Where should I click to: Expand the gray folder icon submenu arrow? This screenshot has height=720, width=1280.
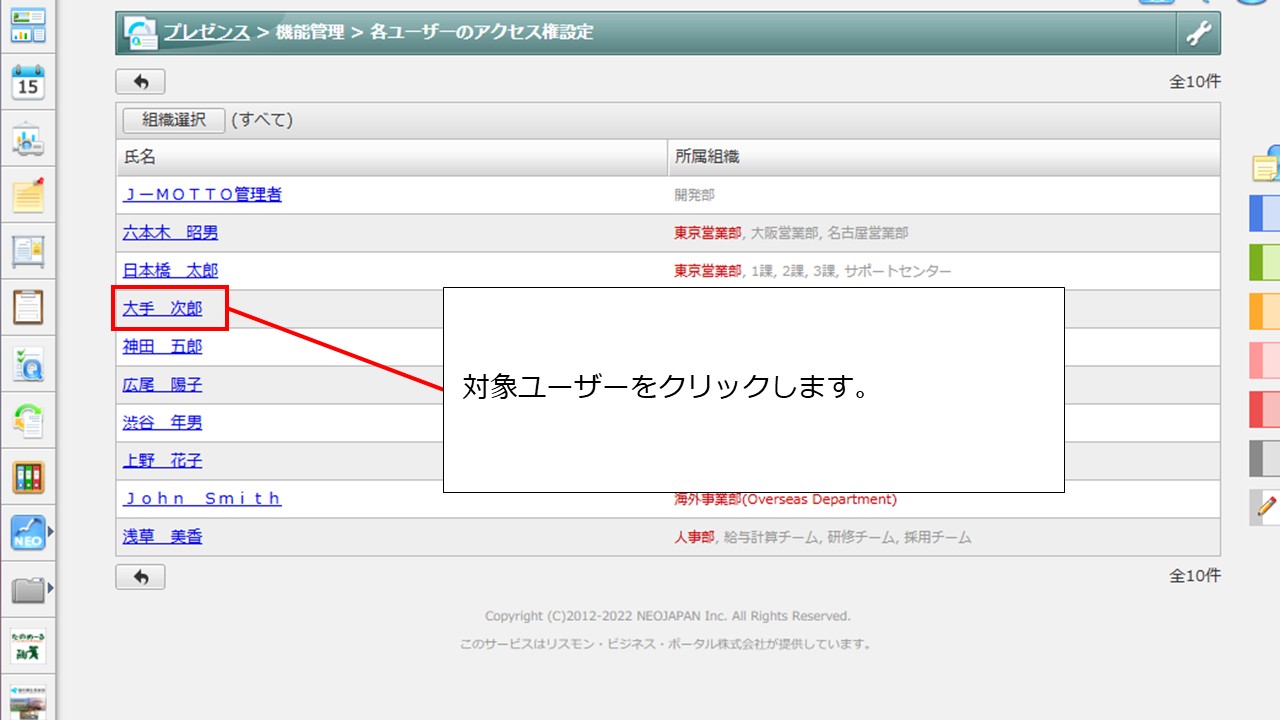pyautogui.click(x=51, y=589)
